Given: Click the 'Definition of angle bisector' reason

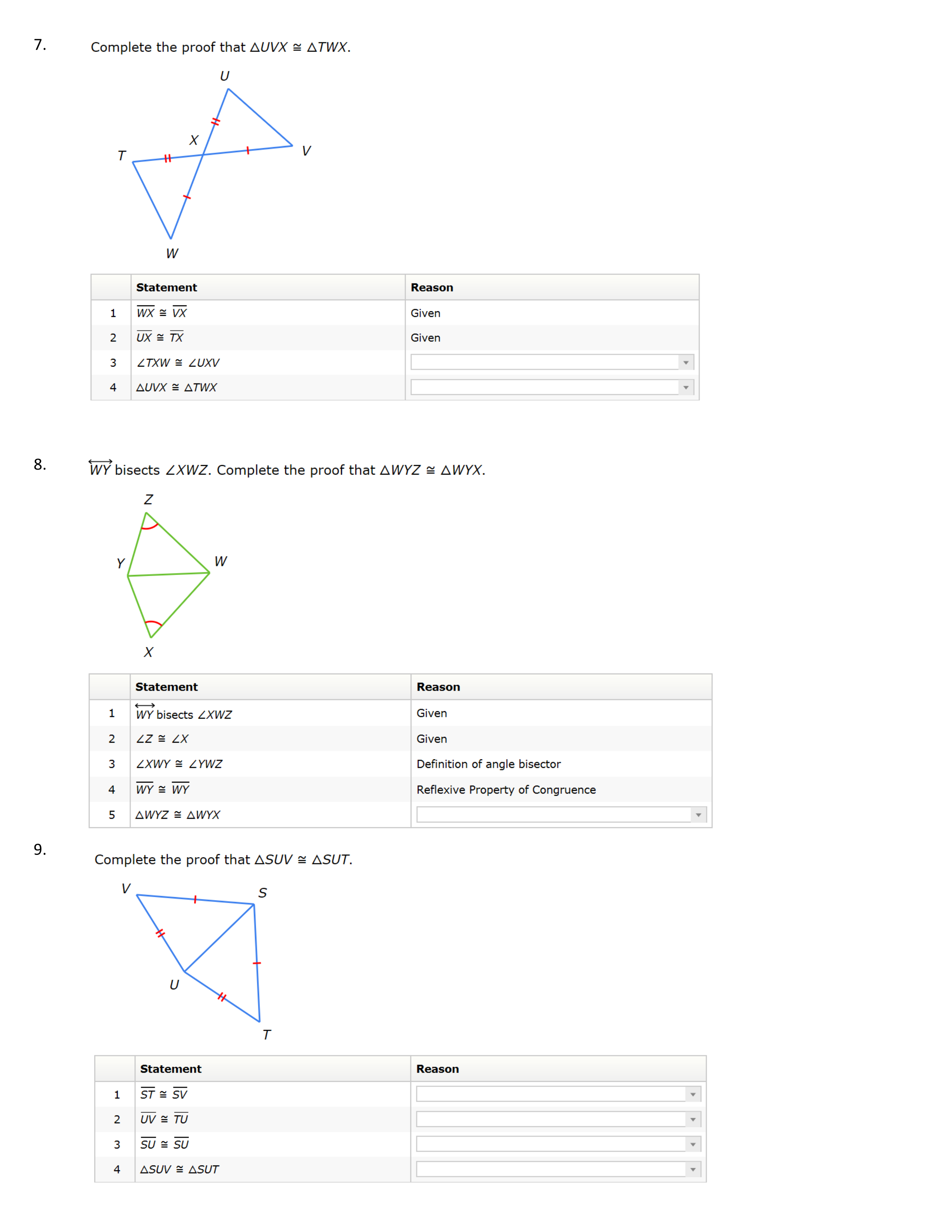Looking at the screenshot, I should [488, 764].
